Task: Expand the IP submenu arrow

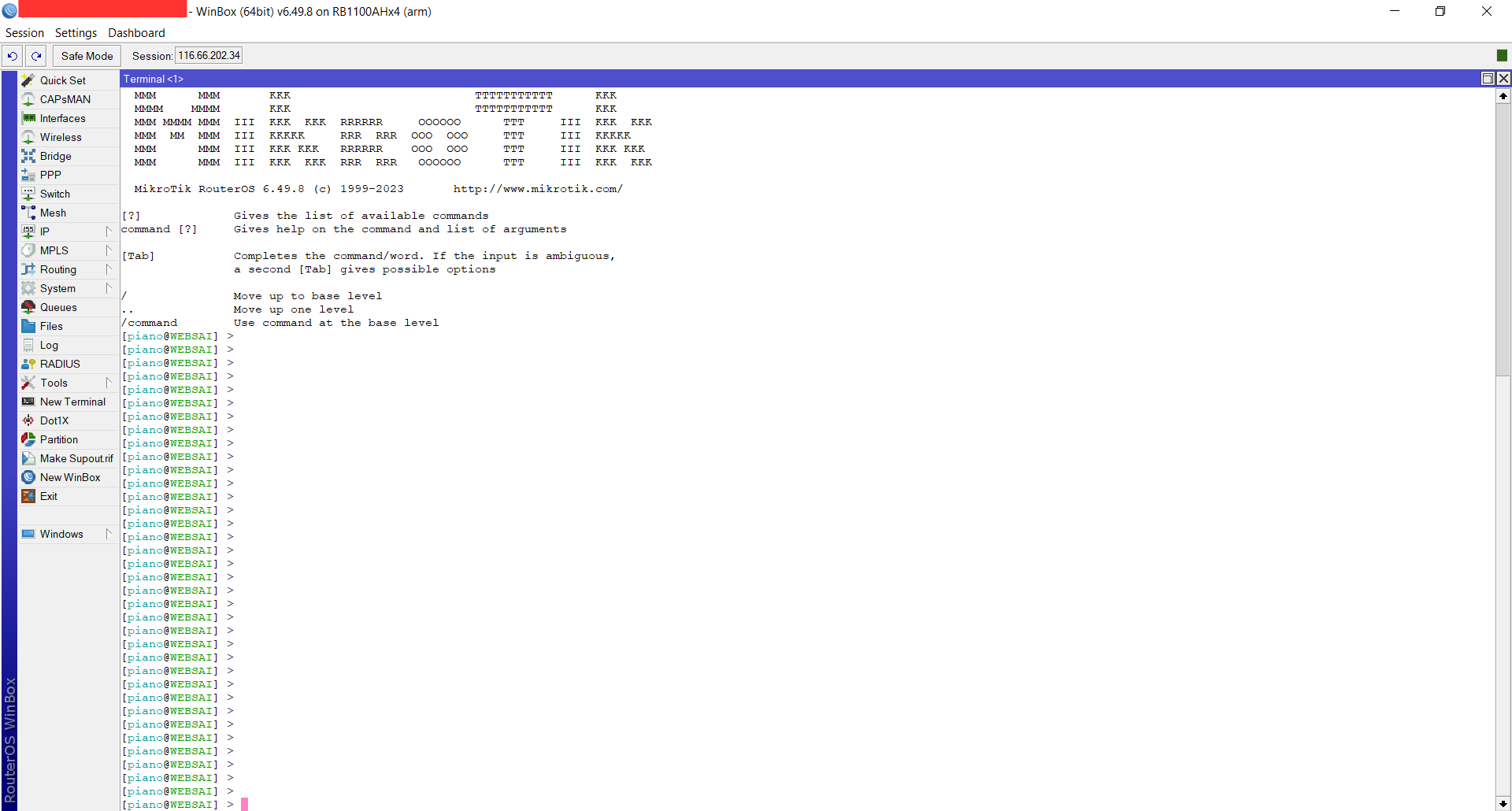Action: 109,231
